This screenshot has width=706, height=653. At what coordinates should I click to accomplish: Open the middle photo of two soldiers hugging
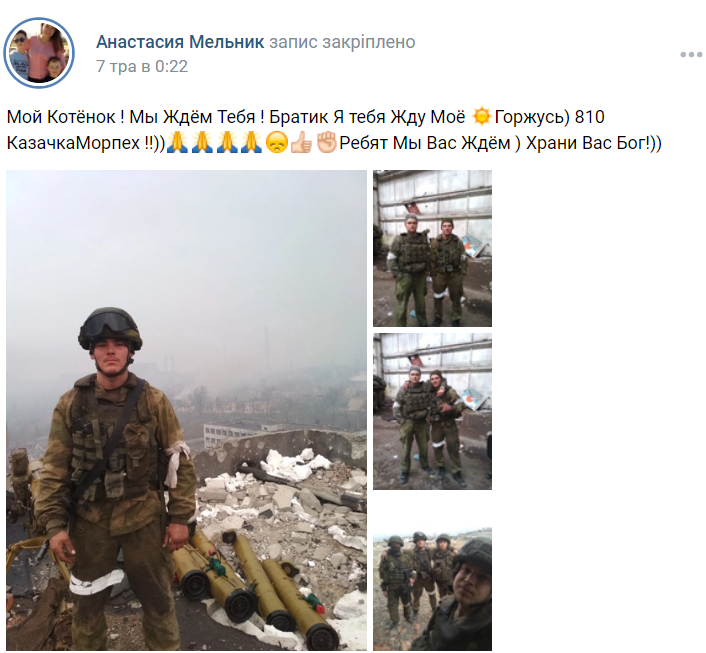(x=432, y=411)
